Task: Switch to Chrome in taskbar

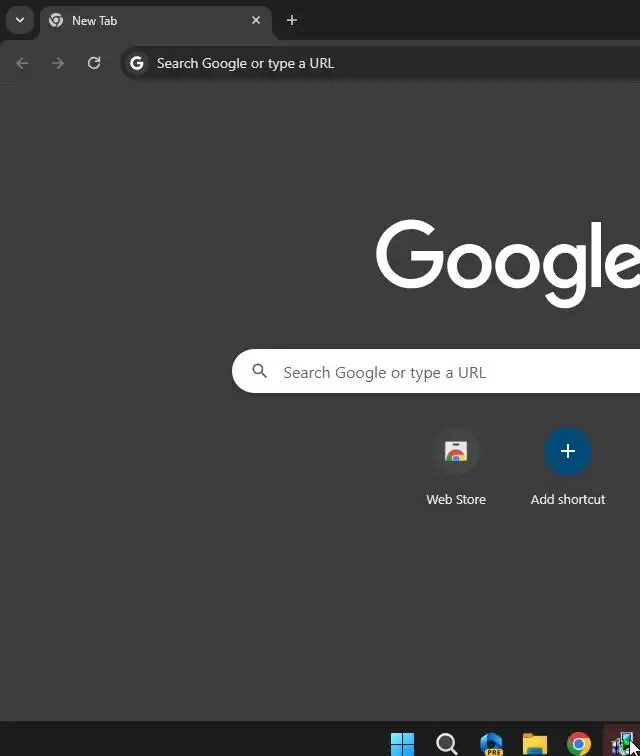Action: coord(579,743)
